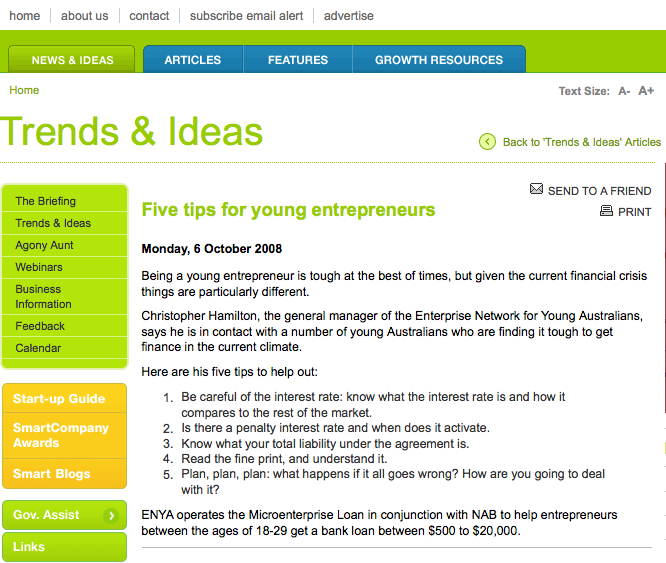The height and width of the screenshot is (563, 666).
Task: Click the subscribe email alert link
Action: click(x=246, y=16)
